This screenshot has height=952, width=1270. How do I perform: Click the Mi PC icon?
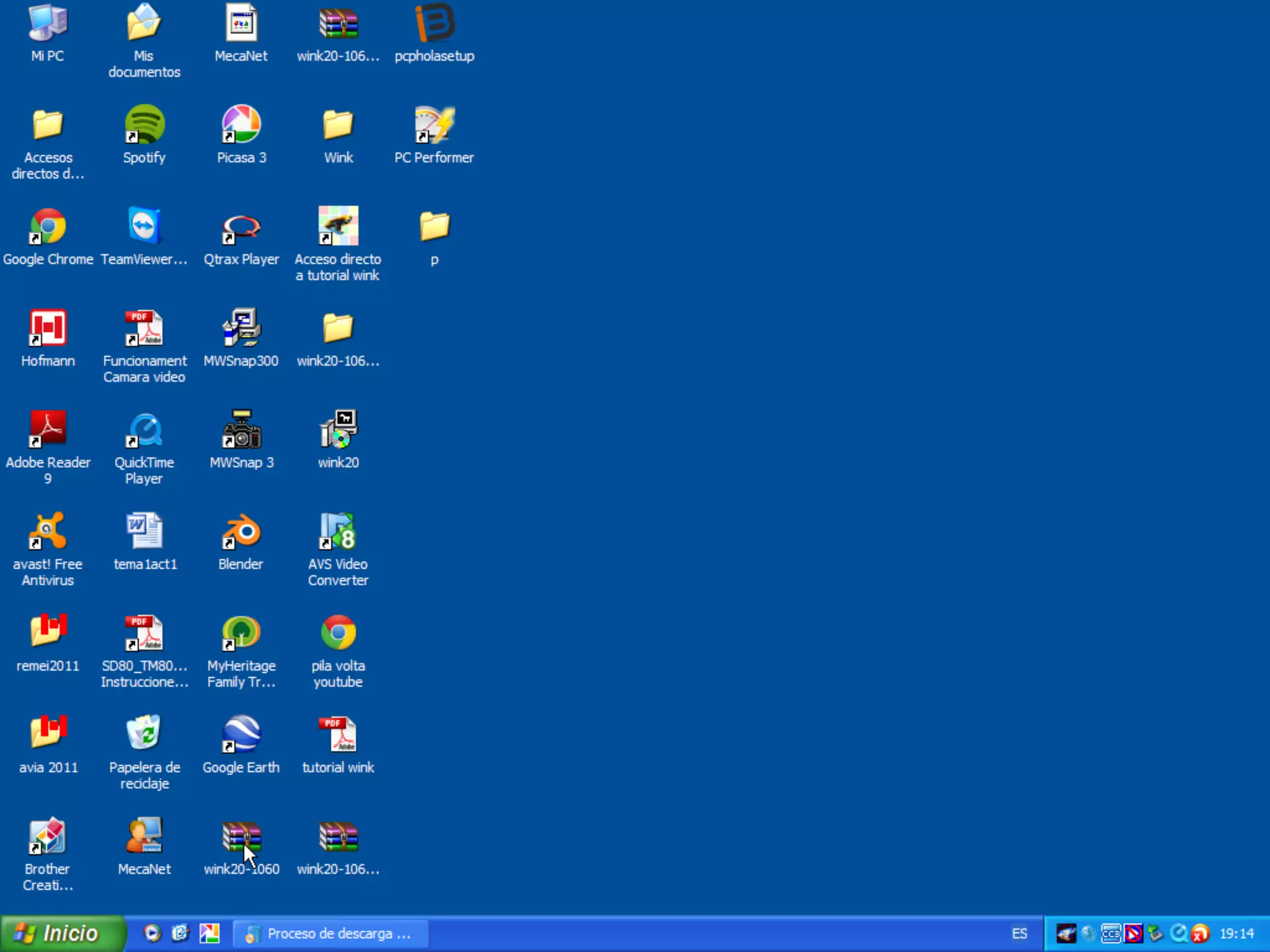[48, 23]
